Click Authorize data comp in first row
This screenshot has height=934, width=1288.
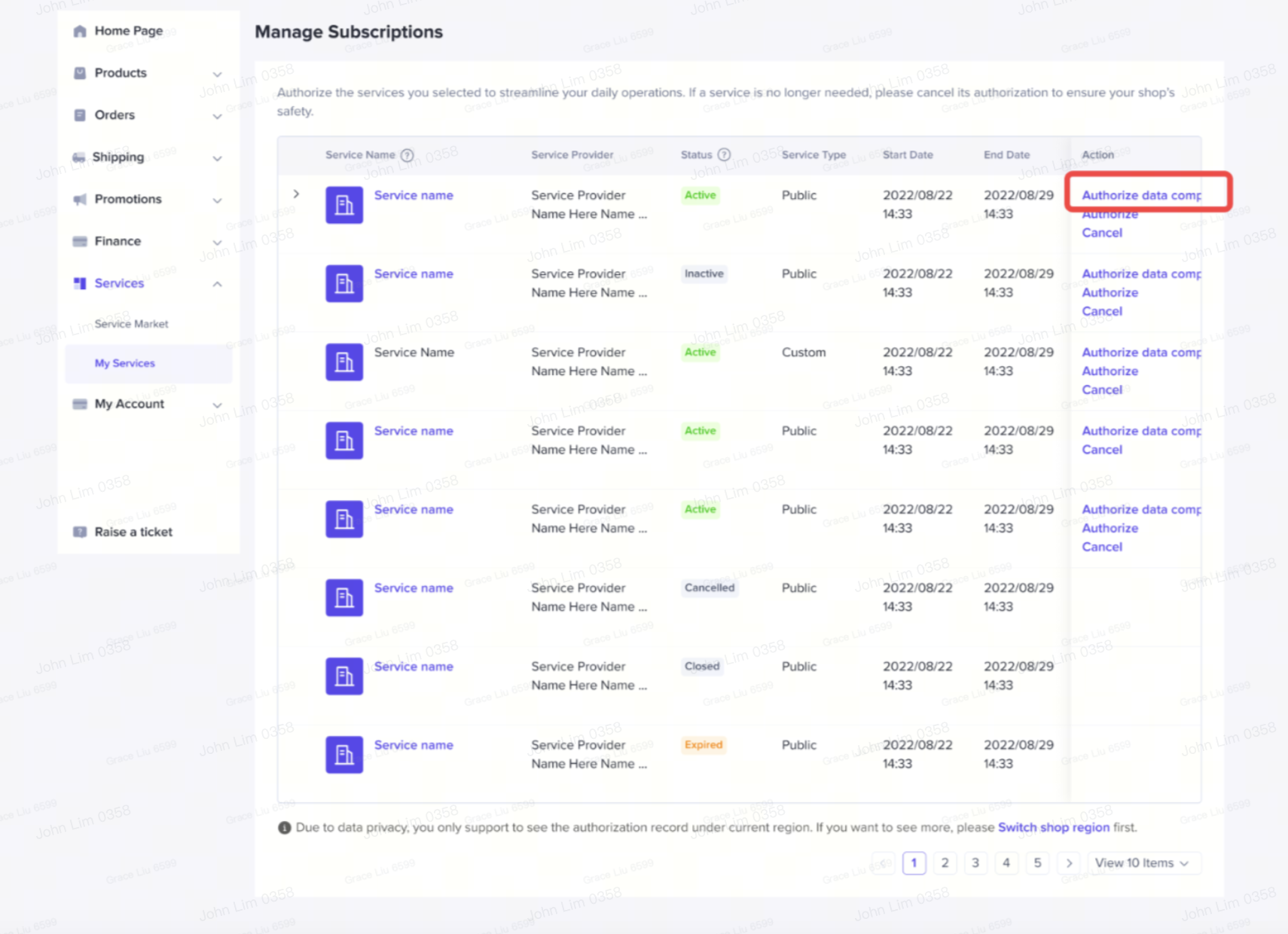[x=1141, y=195]
